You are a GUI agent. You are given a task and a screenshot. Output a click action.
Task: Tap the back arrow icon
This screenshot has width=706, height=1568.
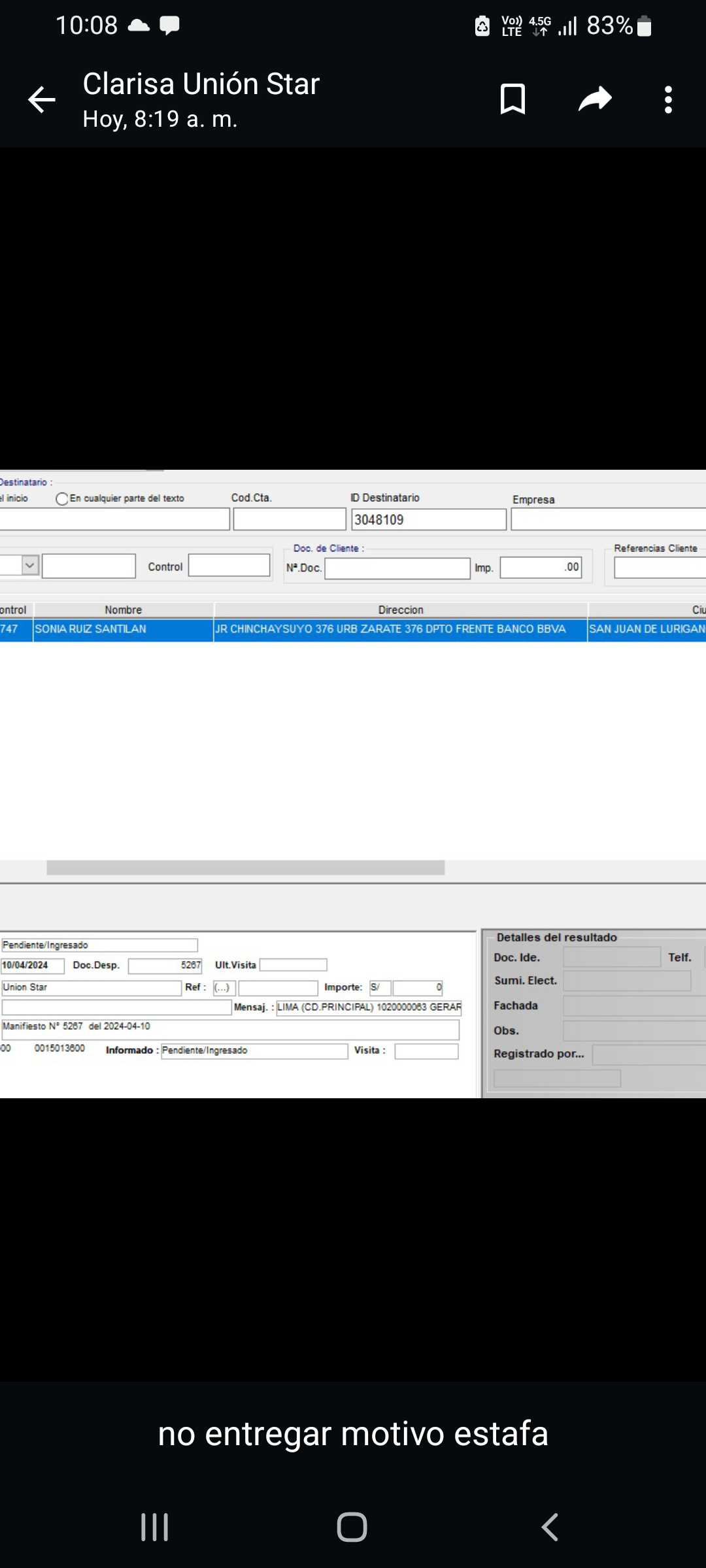pyautogui.click(x=42, y=100)
